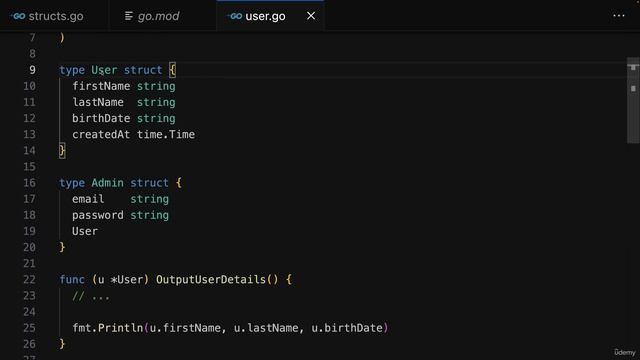Click opening brace after 'User struct'
The width and height of the screenshot is (640, 360).
click(172, 70)
